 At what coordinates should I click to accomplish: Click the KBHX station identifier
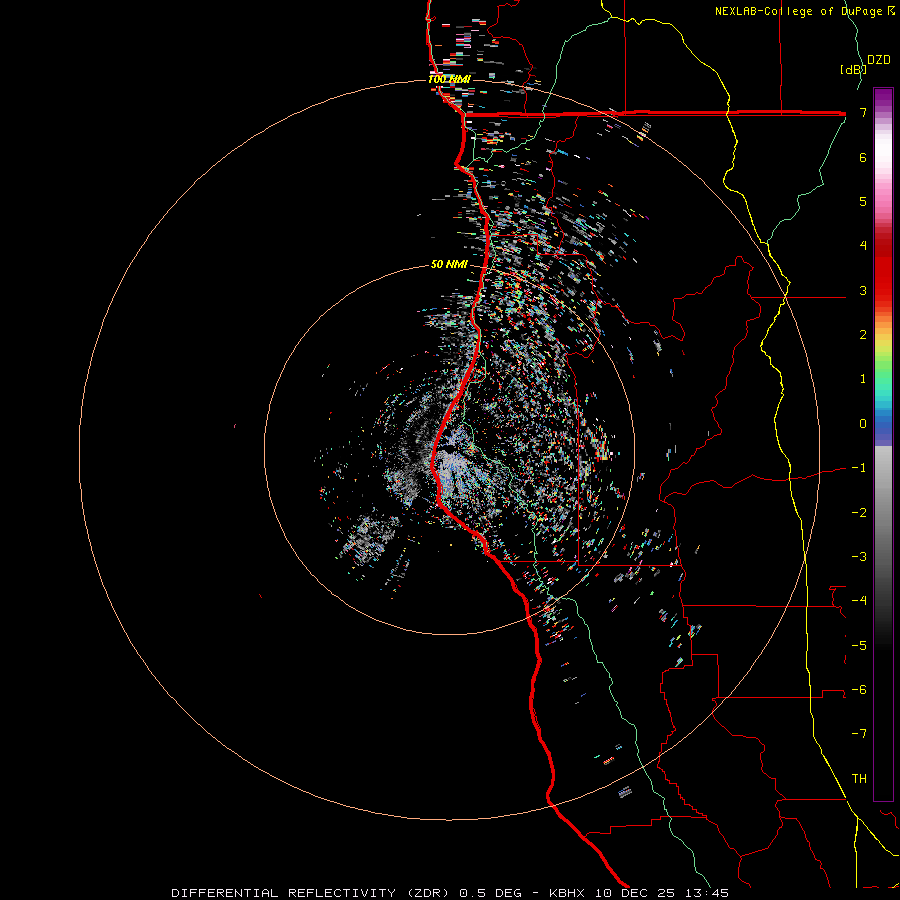(x=568, y=893)
